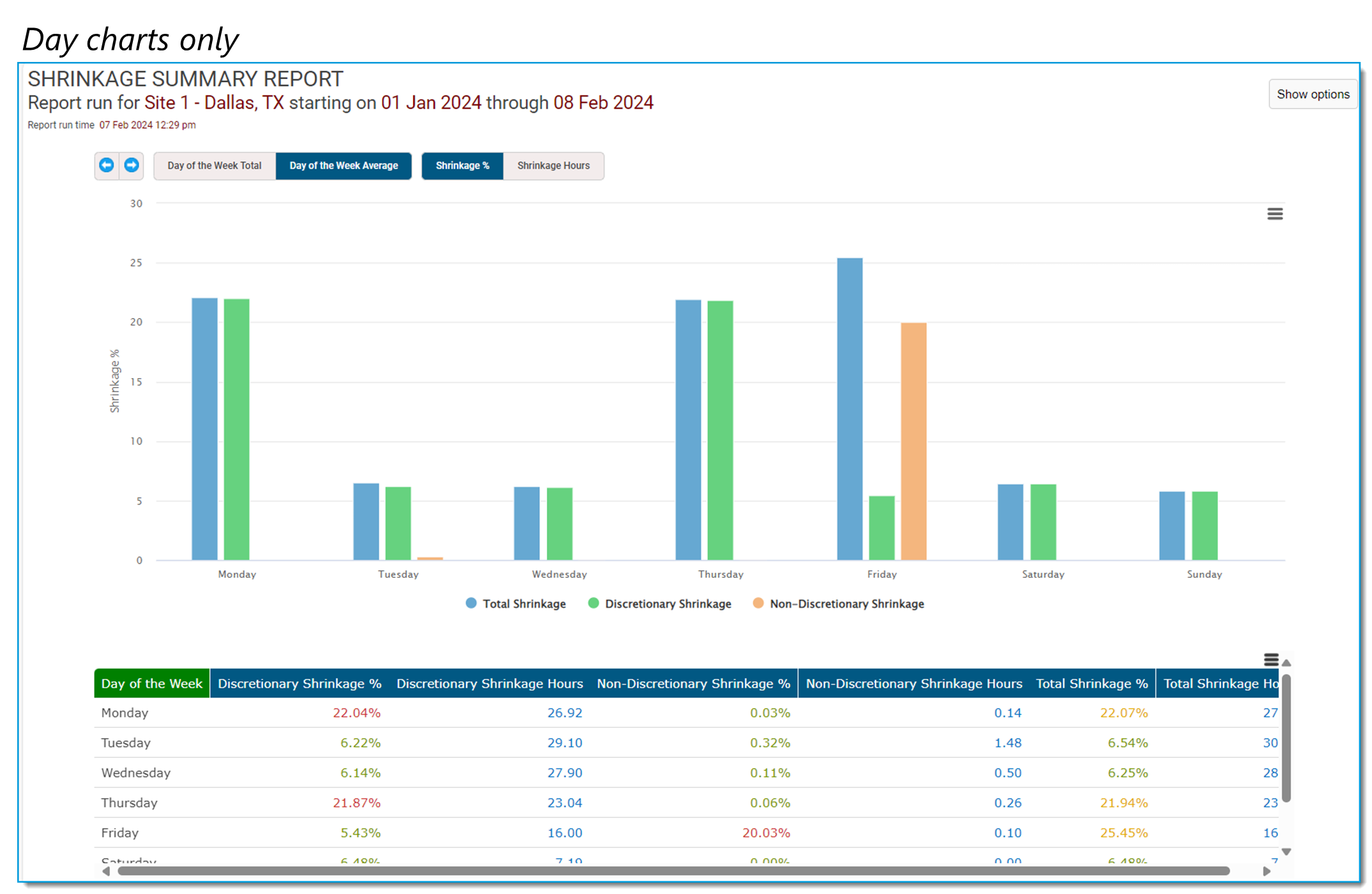The image size is (1372, 894).
Task: Click the Site 1 - Dallas, TX text
Action: coord(214,103)
